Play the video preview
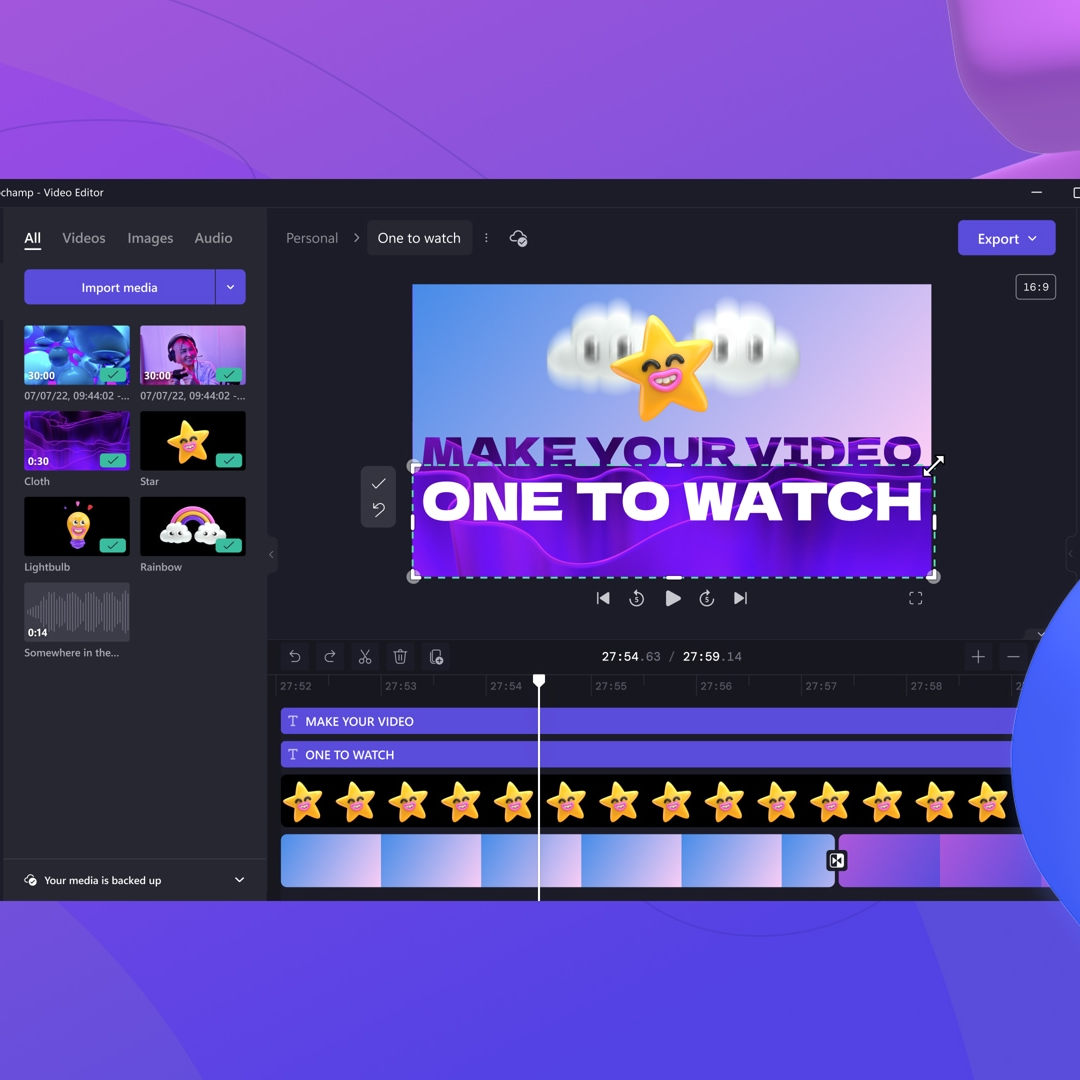Image resolution: width=1080 pixels, height=1080 pixels. (x=673, y=599)
